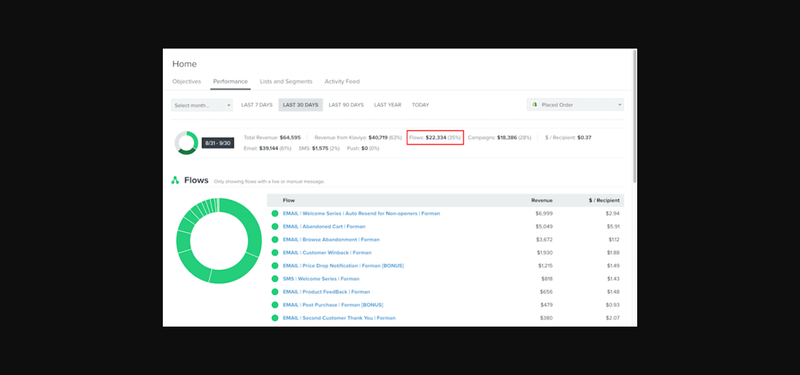Click status dot for Post Purchase flow
The height and width of the screenshot is (375, 800).
point(275,305)
